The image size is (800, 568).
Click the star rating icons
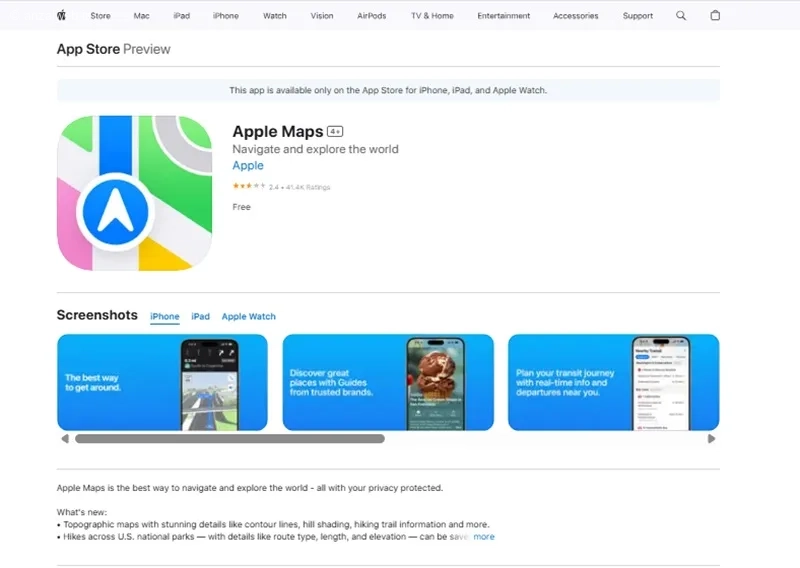[x=249, y=186]
